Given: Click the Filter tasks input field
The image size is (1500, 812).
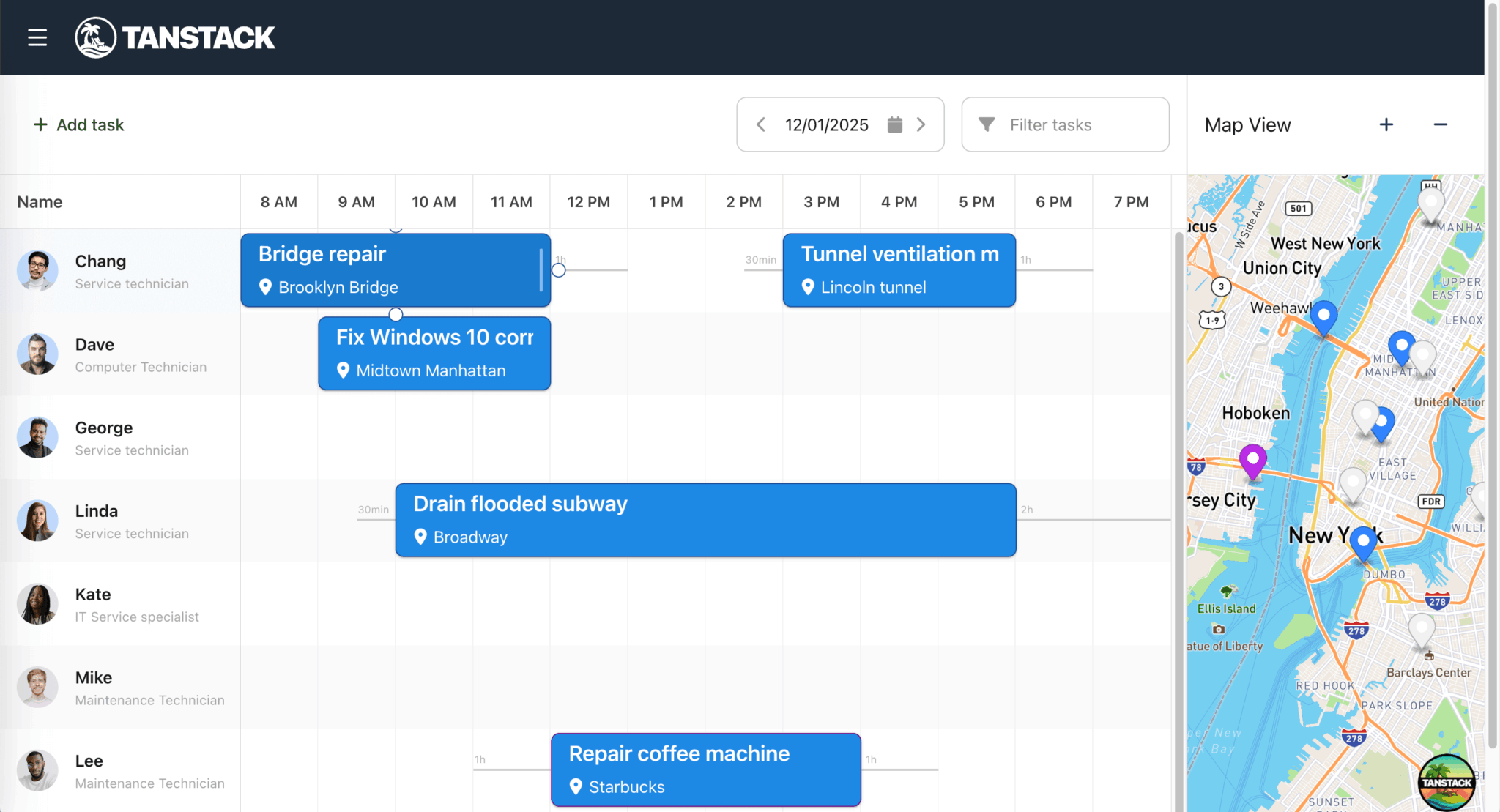Looking at the screenshot, I should tap(1065, 124).
